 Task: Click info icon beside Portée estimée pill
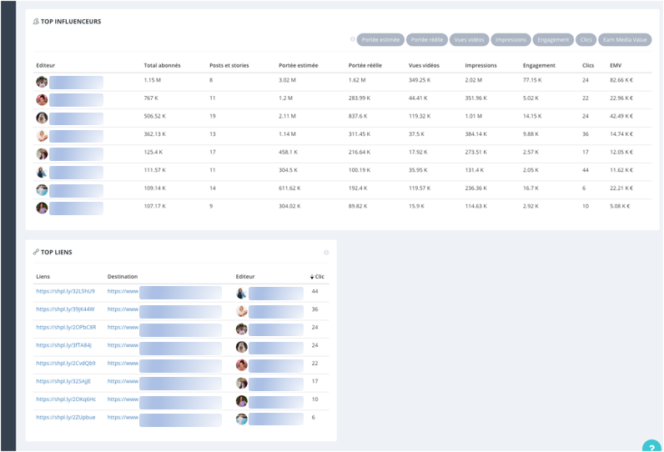point(352,40)
